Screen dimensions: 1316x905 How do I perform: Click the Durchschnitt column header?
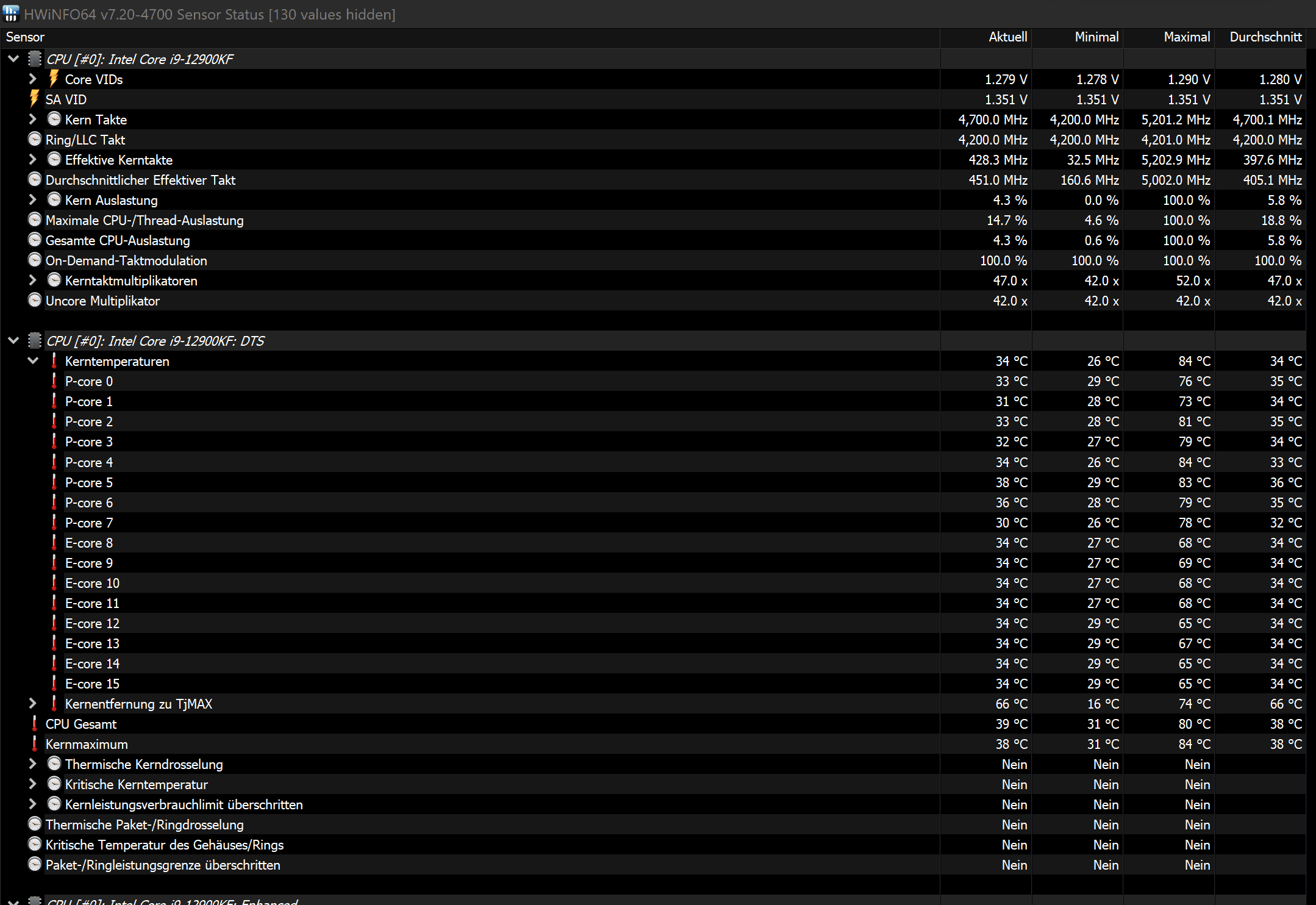1265,37
